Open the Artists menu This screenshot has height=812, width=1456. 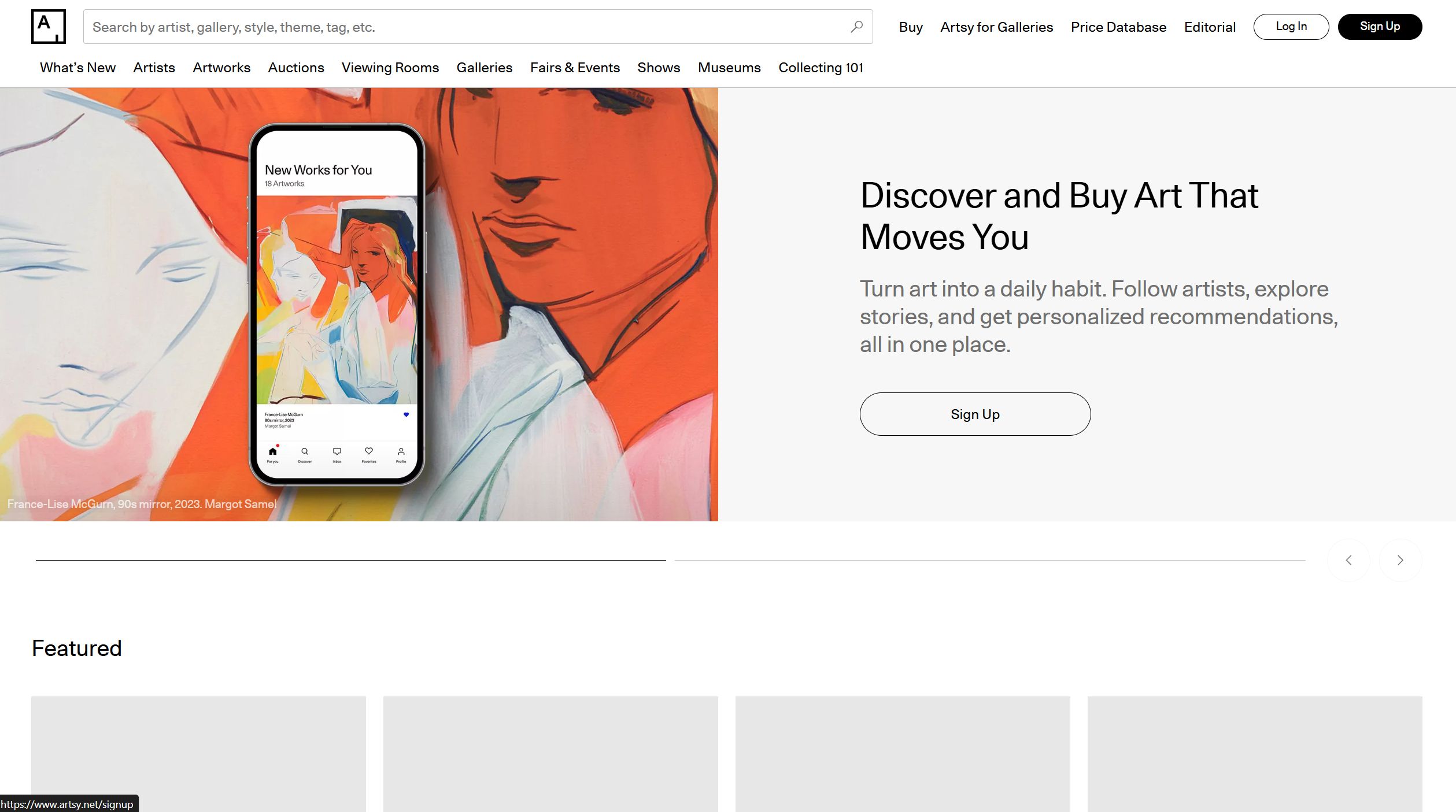tap(154, 68)
